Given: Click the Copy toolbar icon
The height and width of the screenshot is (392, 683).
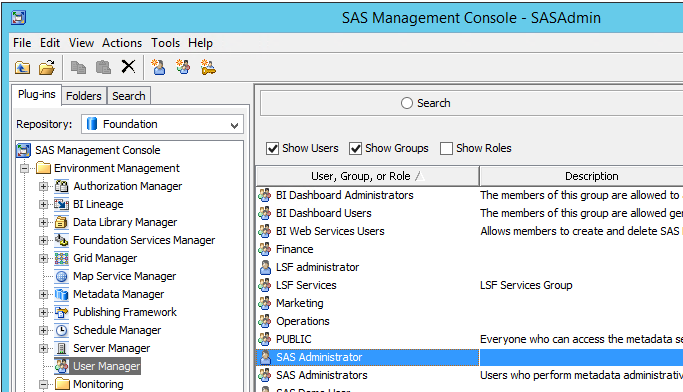Looking at the screenshot, I should 78,67.
